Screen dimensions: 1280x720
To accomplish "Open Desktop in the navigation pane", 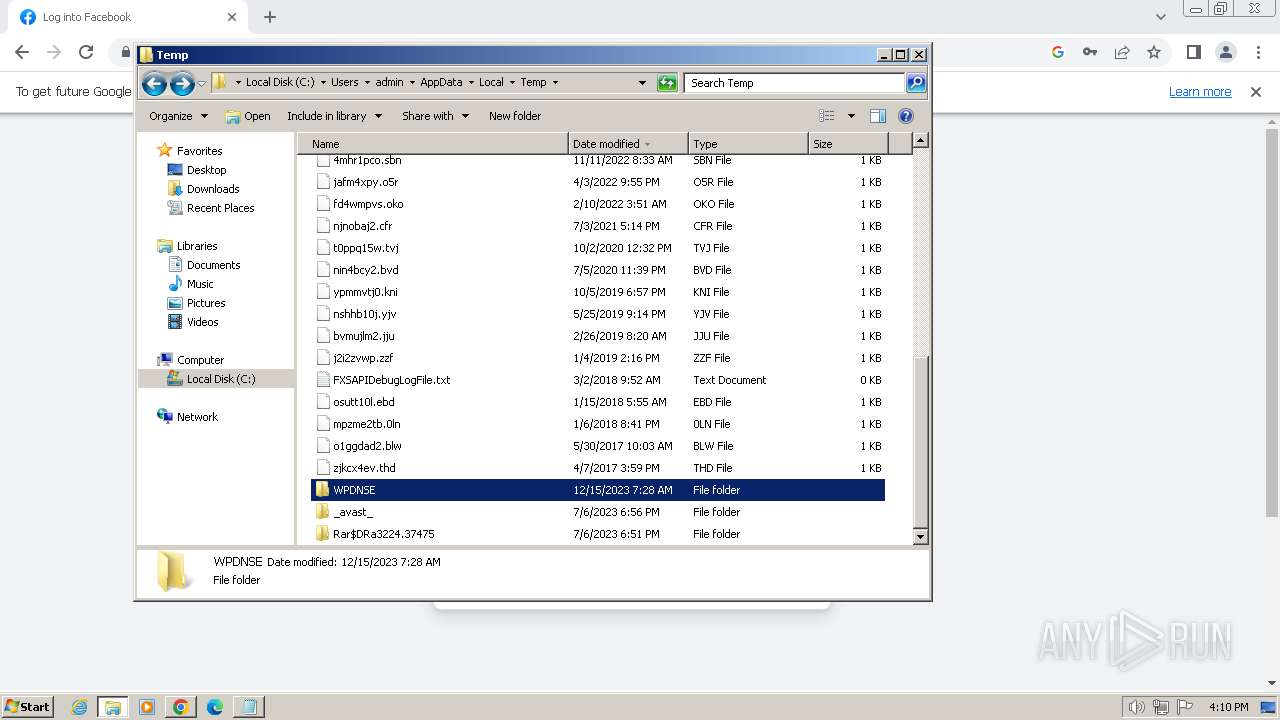I will point(206,170).
